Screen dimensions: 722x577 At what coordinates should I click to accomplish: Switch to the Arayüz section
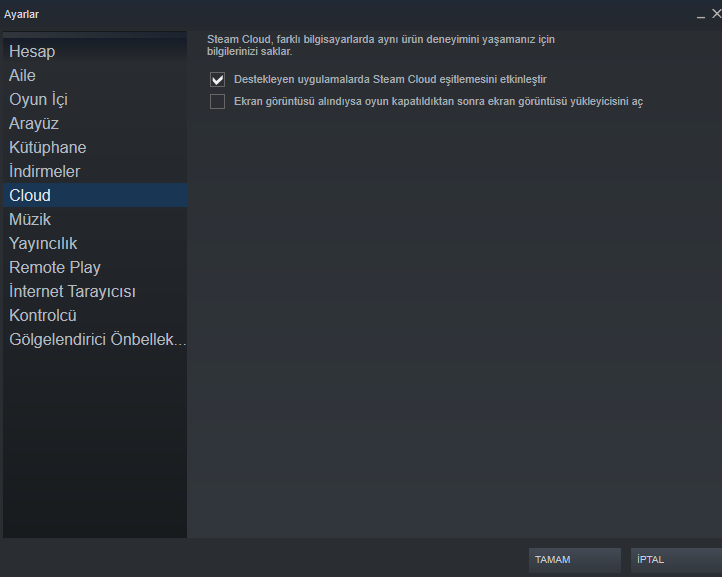(95, 123)
